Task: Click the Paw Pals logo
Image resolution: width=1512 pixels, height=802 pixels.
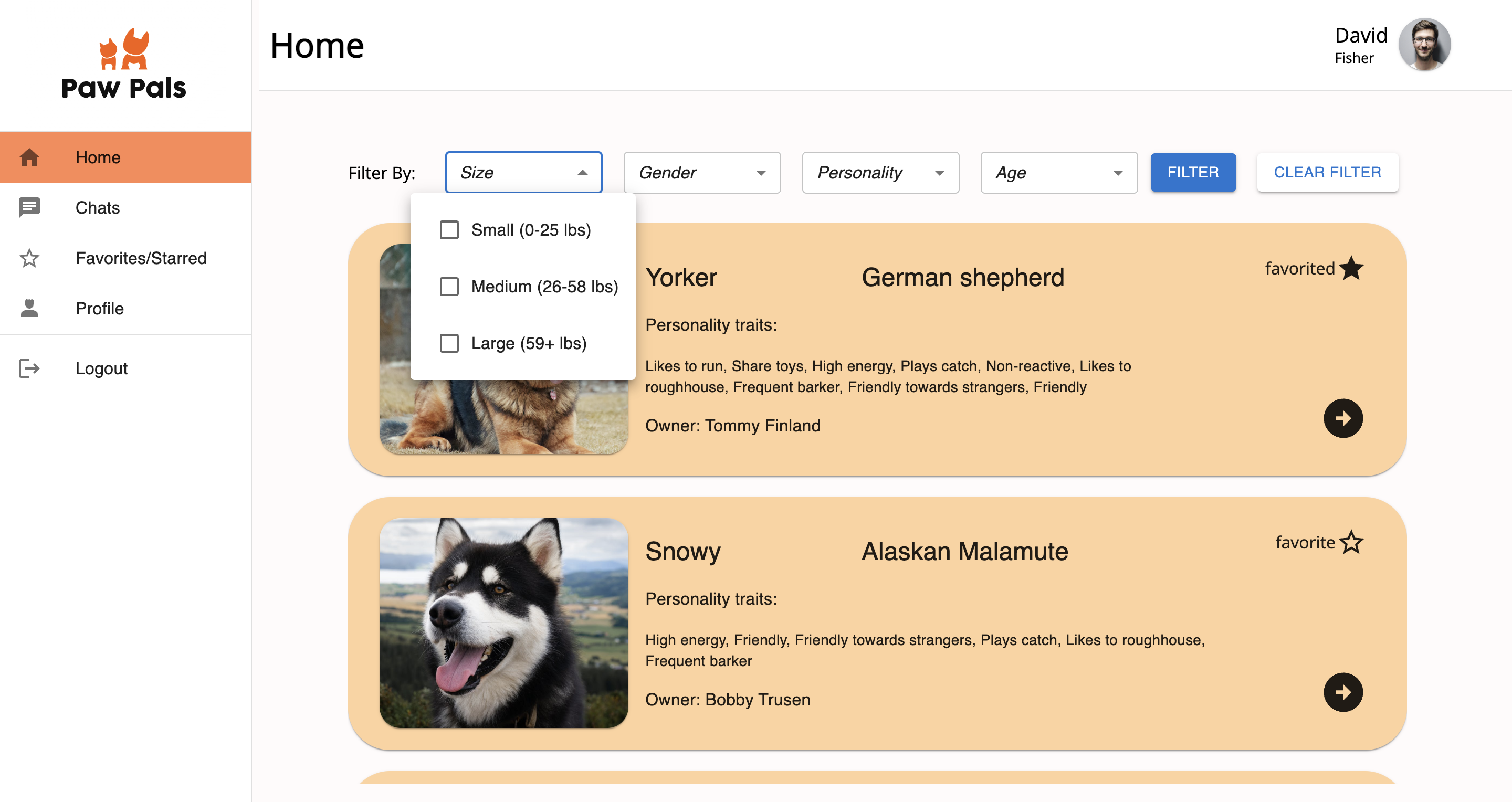Action: point(124,64)
